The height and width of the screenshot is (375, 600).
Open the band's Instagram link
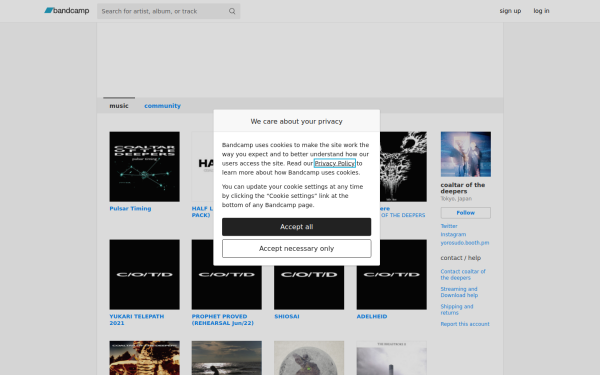(x=453, y=234)
